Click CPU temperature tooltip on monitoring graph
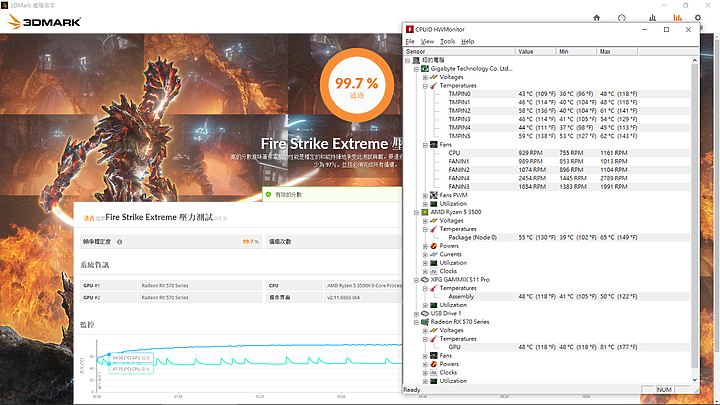This screenshot has width=720, height=405. (131, 369)
